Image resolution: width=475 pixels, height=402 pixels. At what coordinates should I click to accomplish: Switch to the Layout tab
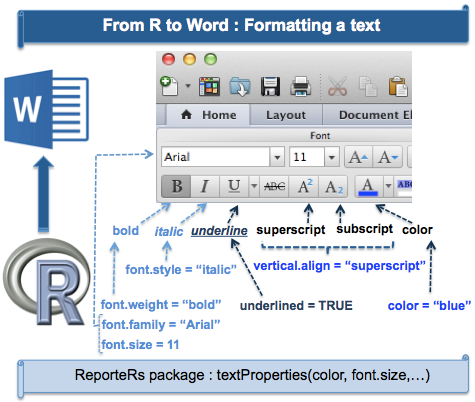tap(286, 115)
